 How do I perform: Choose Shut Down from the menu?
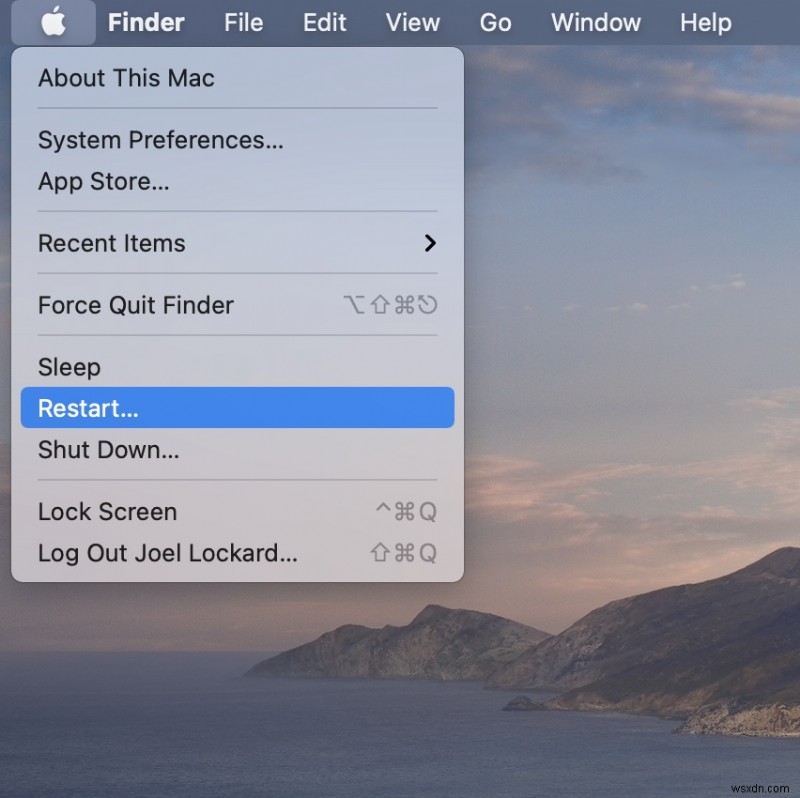click(x=108, y=450)
